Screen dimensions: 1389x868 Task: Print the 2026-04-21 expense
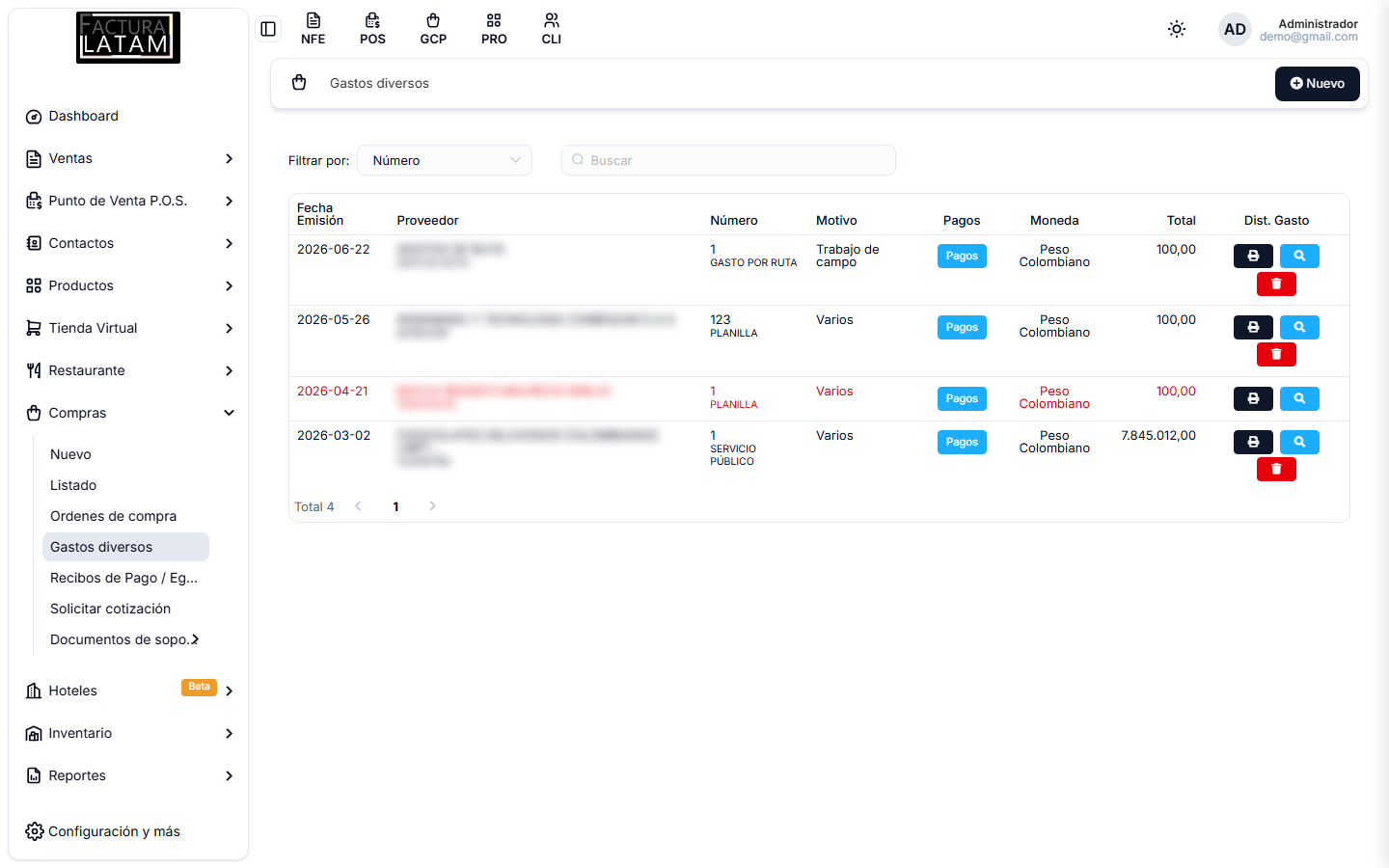coord(1253,398)
